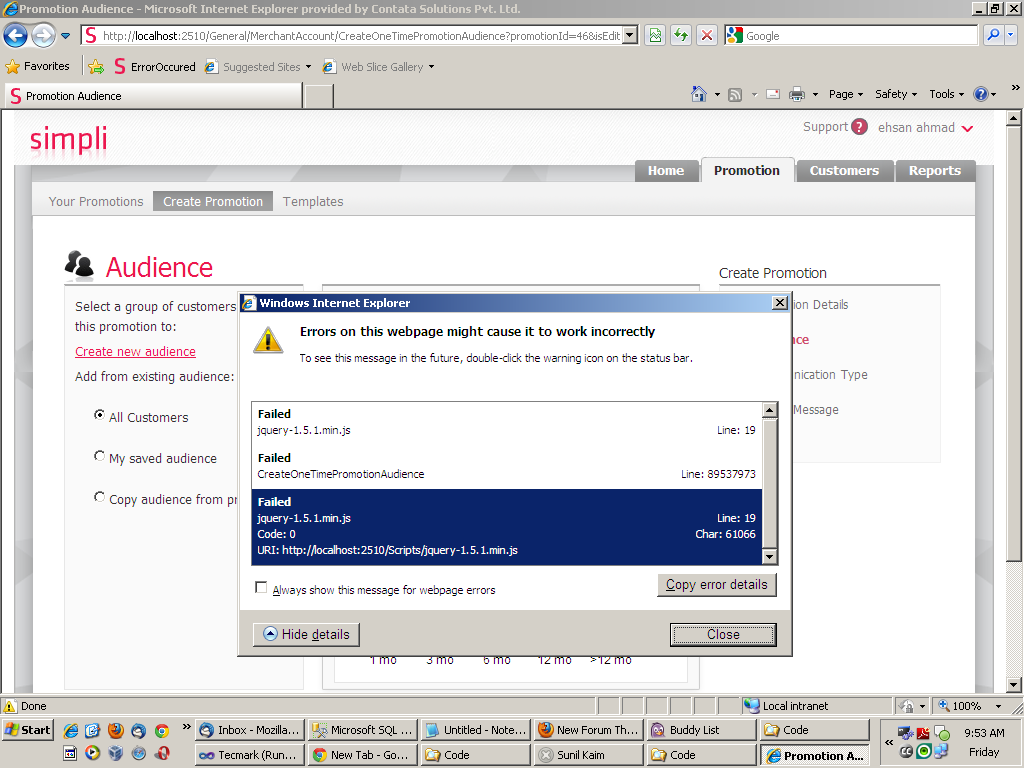This screenshot has width=1024, height=768.
Task: Open the Favorites star icon
Action: (x=12, y=67)
